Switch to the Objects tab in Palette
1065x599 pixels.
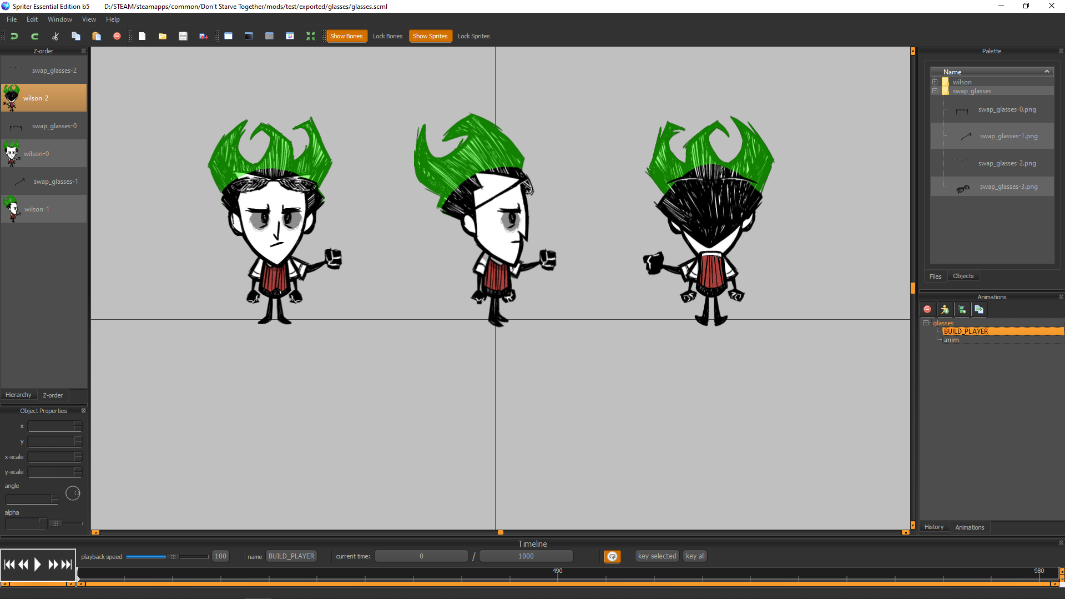point(963,276)
